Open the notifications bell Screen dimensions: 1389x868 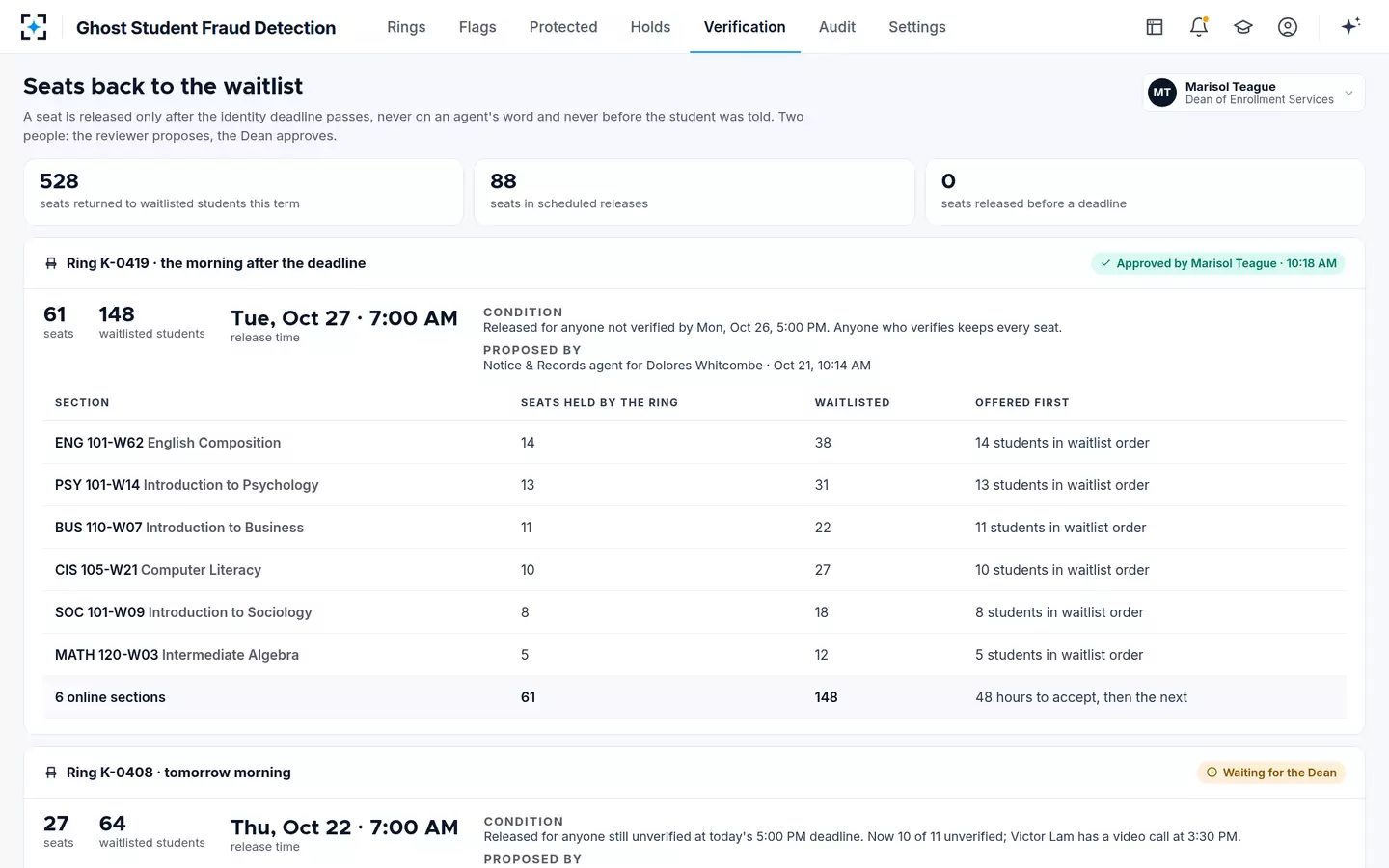tap(1199, 27)
